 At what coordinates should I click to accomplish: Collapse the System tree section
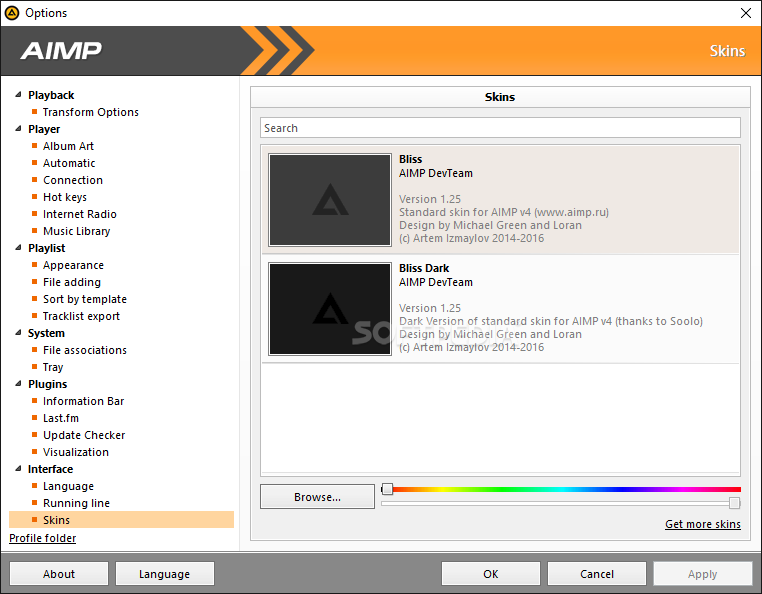18,333
